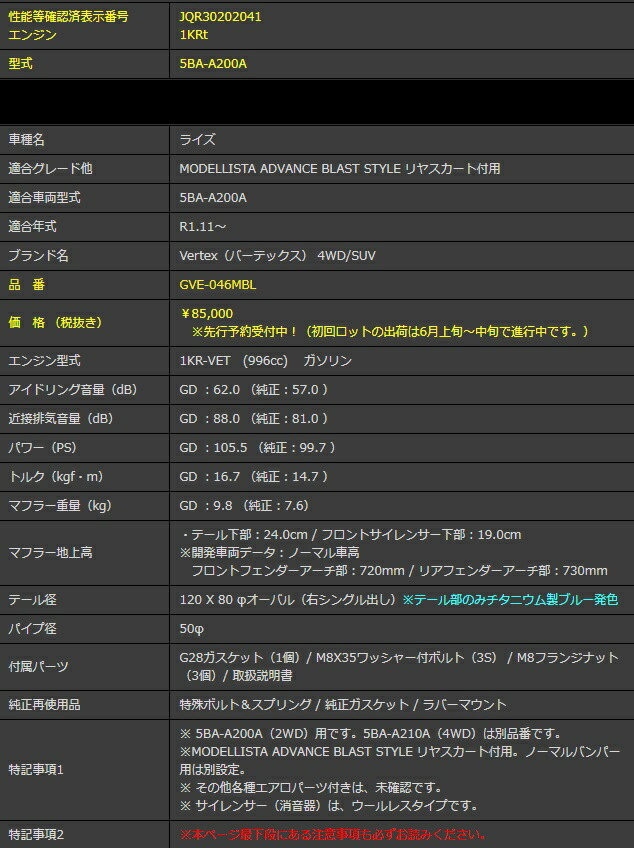Select the price ¥85,000
Screen dimensions: 634x848
[207, 314]
